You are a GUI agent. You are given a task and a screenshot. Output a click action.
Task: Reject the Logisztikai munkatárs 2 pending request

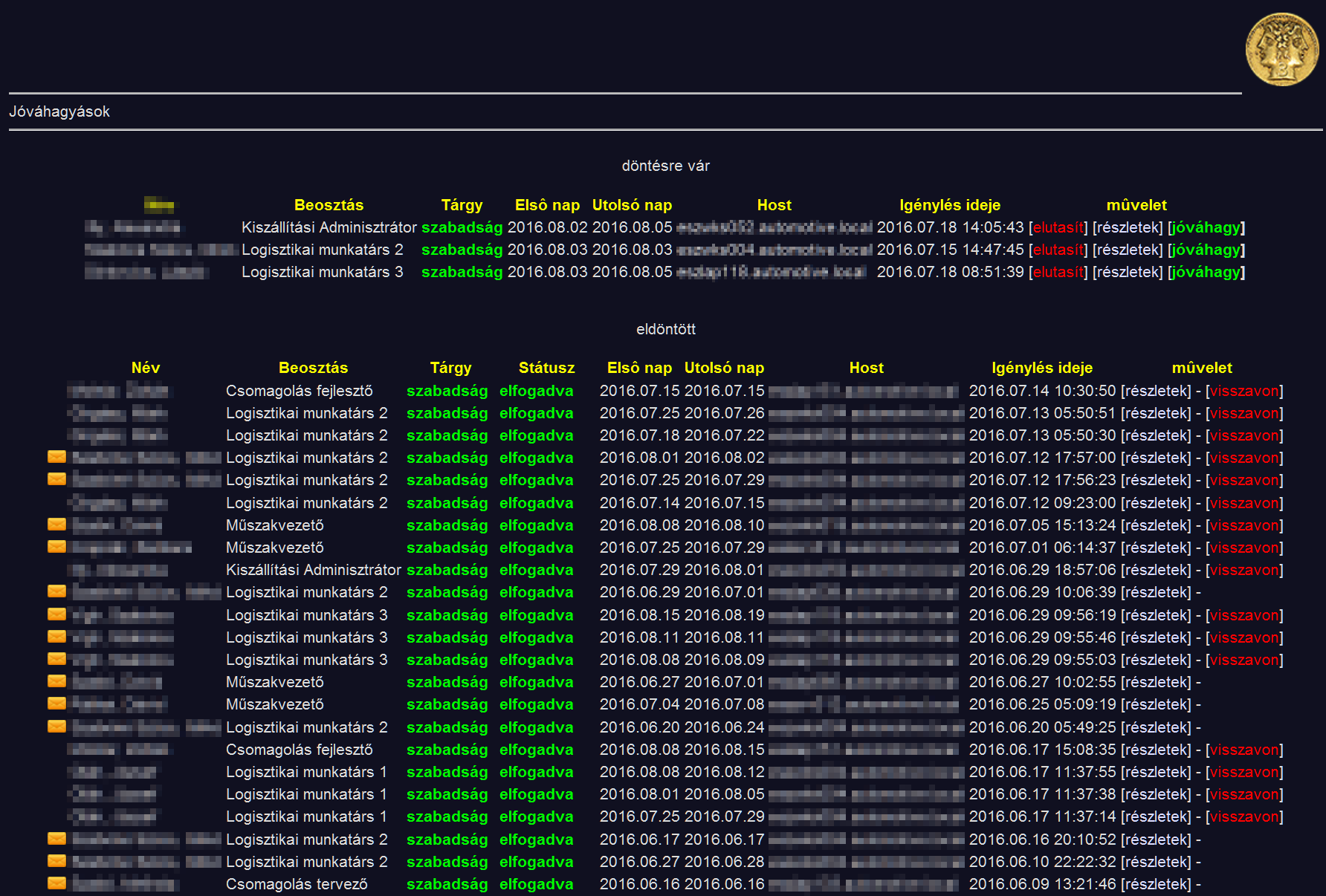(x=1058, y=250)
